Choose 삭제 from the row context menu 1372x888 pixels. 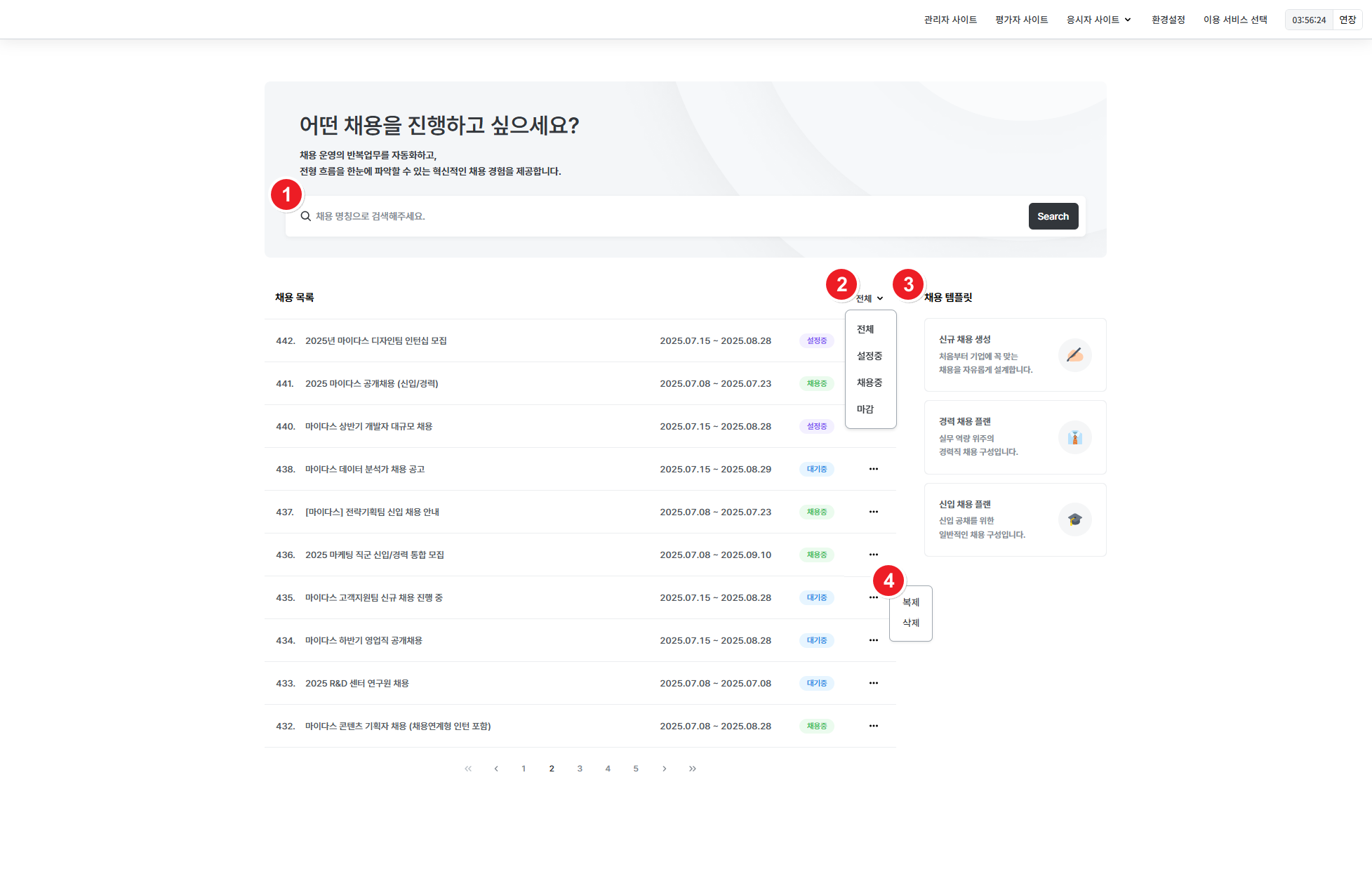pyautogui.click(x=910, y=623)
